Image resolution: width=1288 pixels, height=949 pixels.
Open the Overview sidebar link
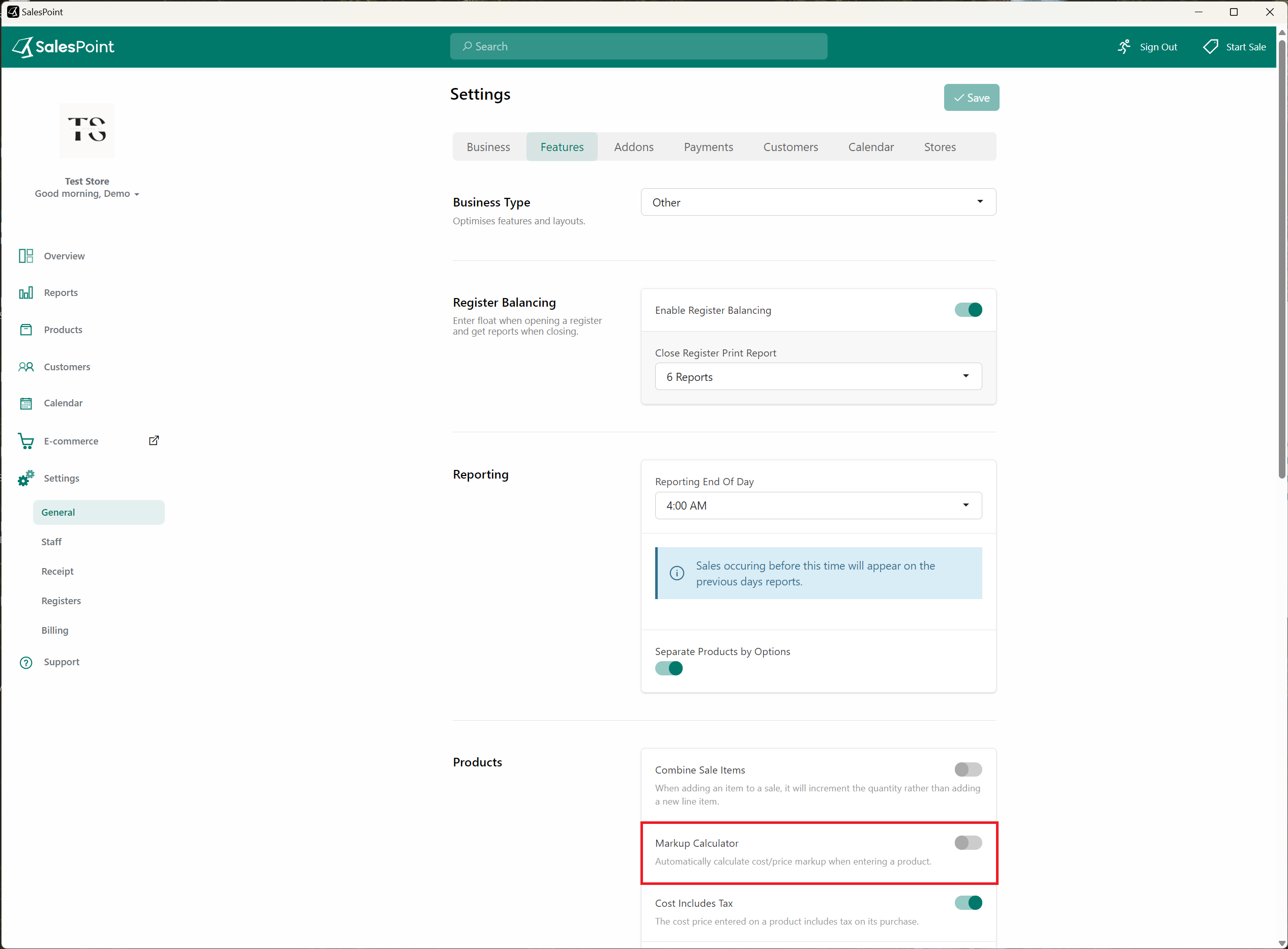click(x=64, y=256)
